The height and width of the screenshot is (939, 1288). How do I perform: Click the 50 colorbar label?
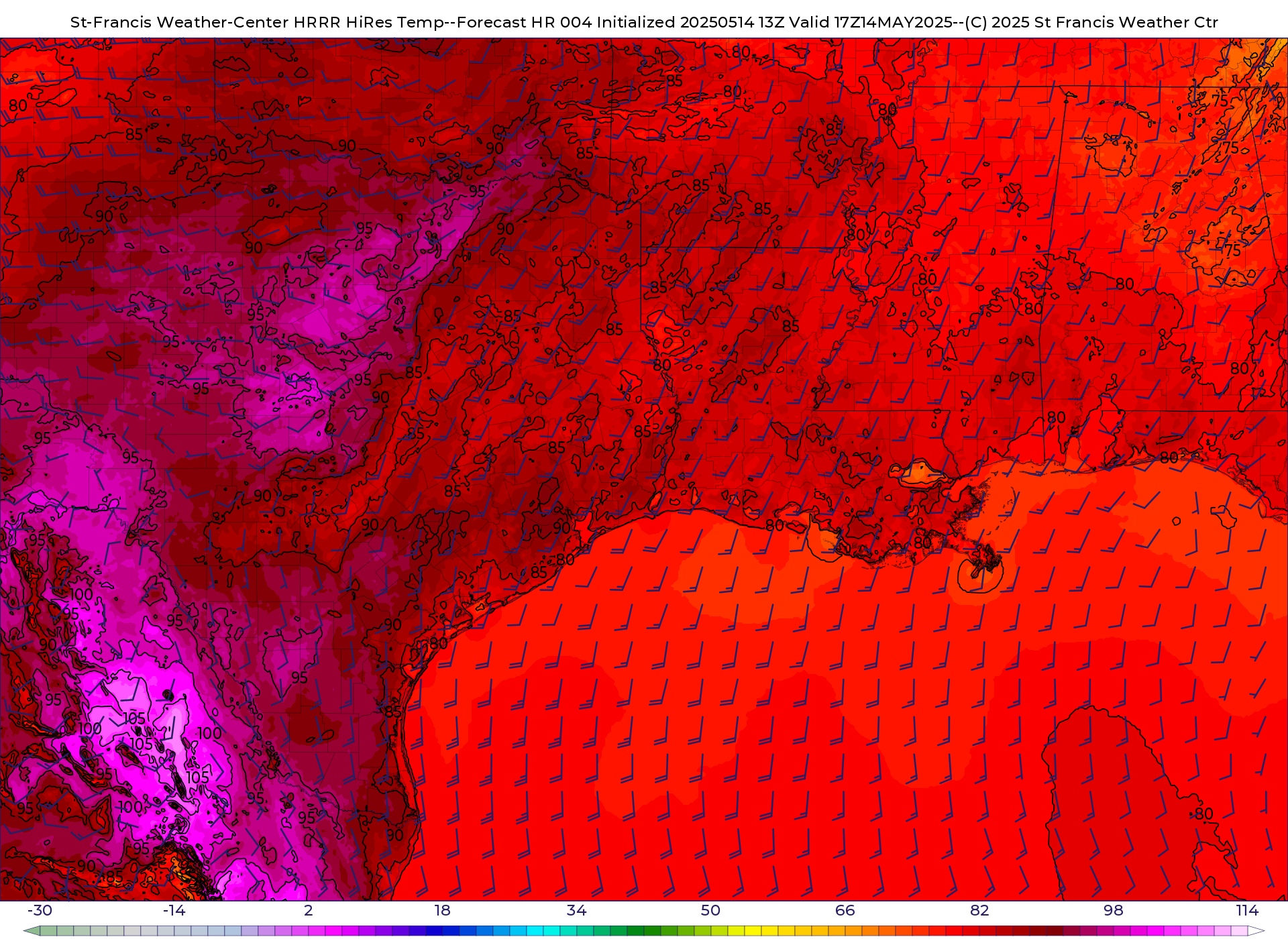coord(711,910)
